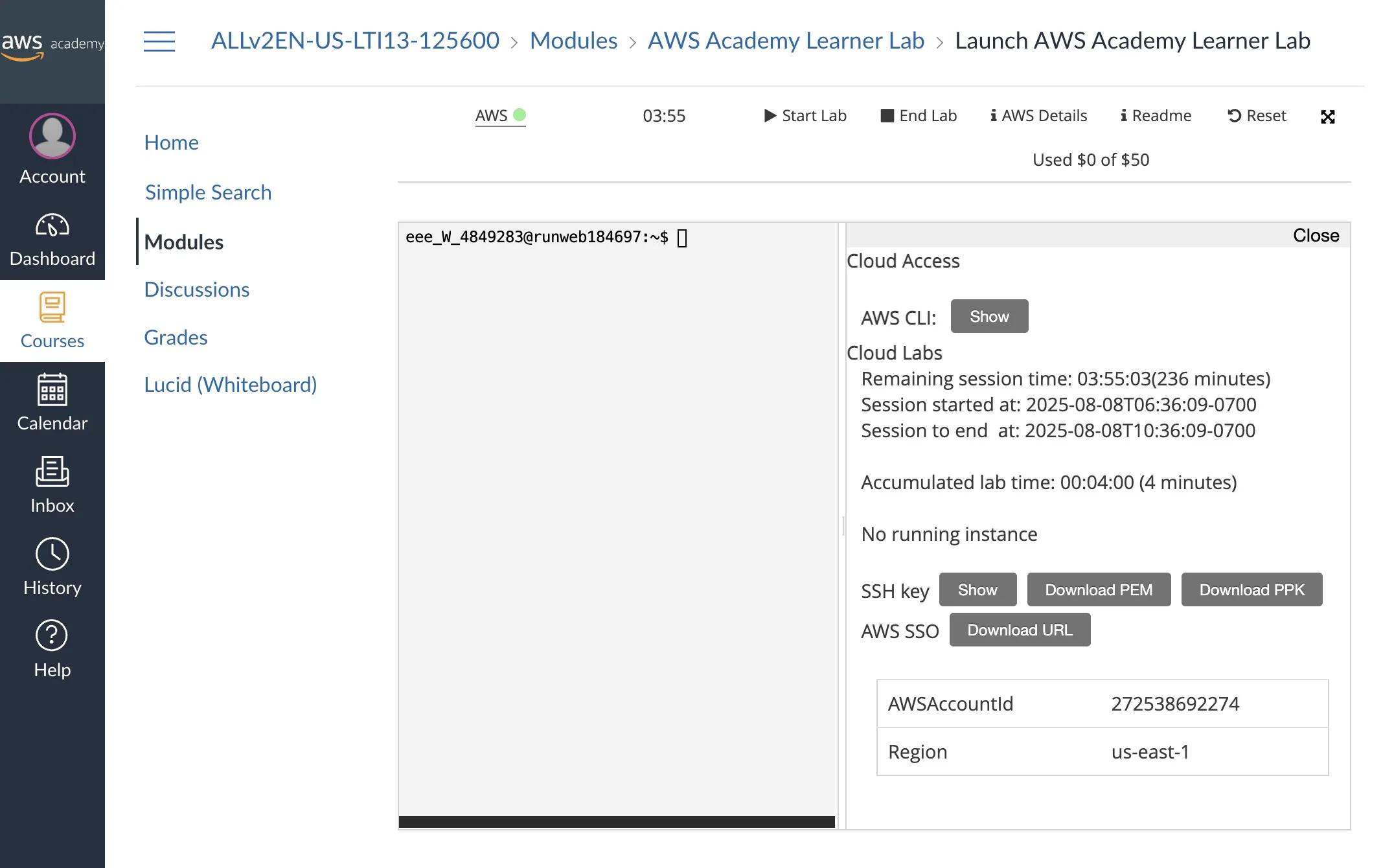Expand lab panel to fullscreen icon
The height and width of the screenshot is (868, 1394).
[1327, 117]
